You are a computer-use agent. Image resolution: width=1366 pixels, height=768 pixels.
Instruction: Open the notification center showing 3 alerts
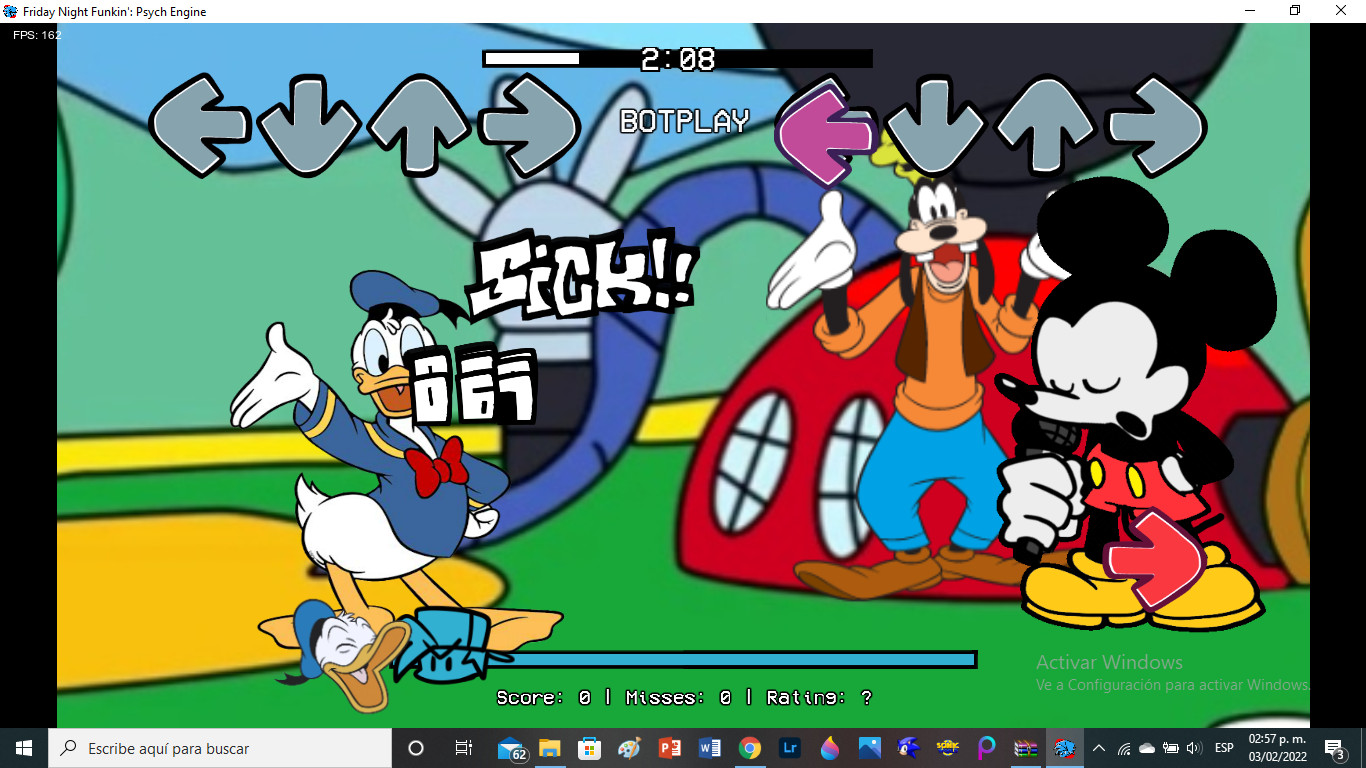[x=1334, y=747]
